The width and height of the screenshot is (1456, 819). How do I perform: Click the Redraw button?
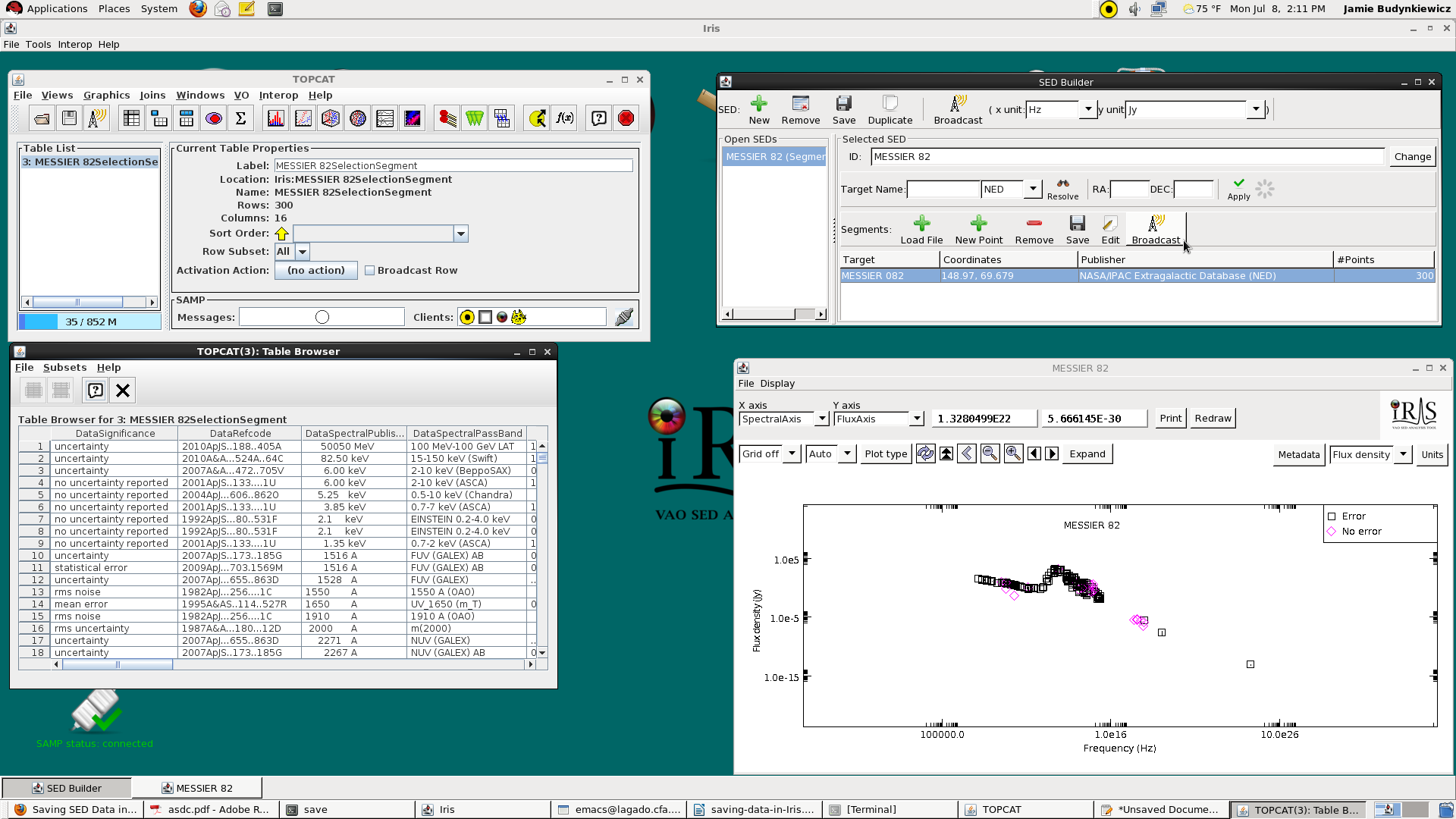coord(1213,419)
